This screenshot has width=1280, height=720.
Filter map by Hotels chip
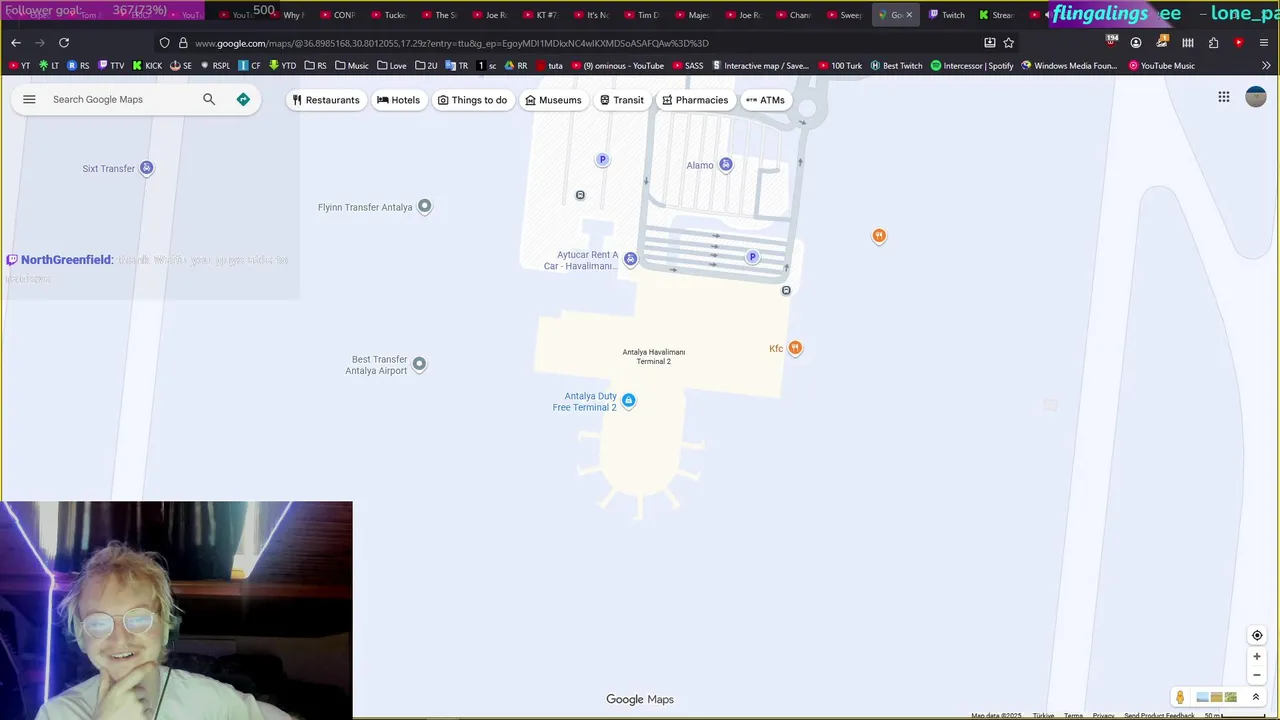point(398,100)
